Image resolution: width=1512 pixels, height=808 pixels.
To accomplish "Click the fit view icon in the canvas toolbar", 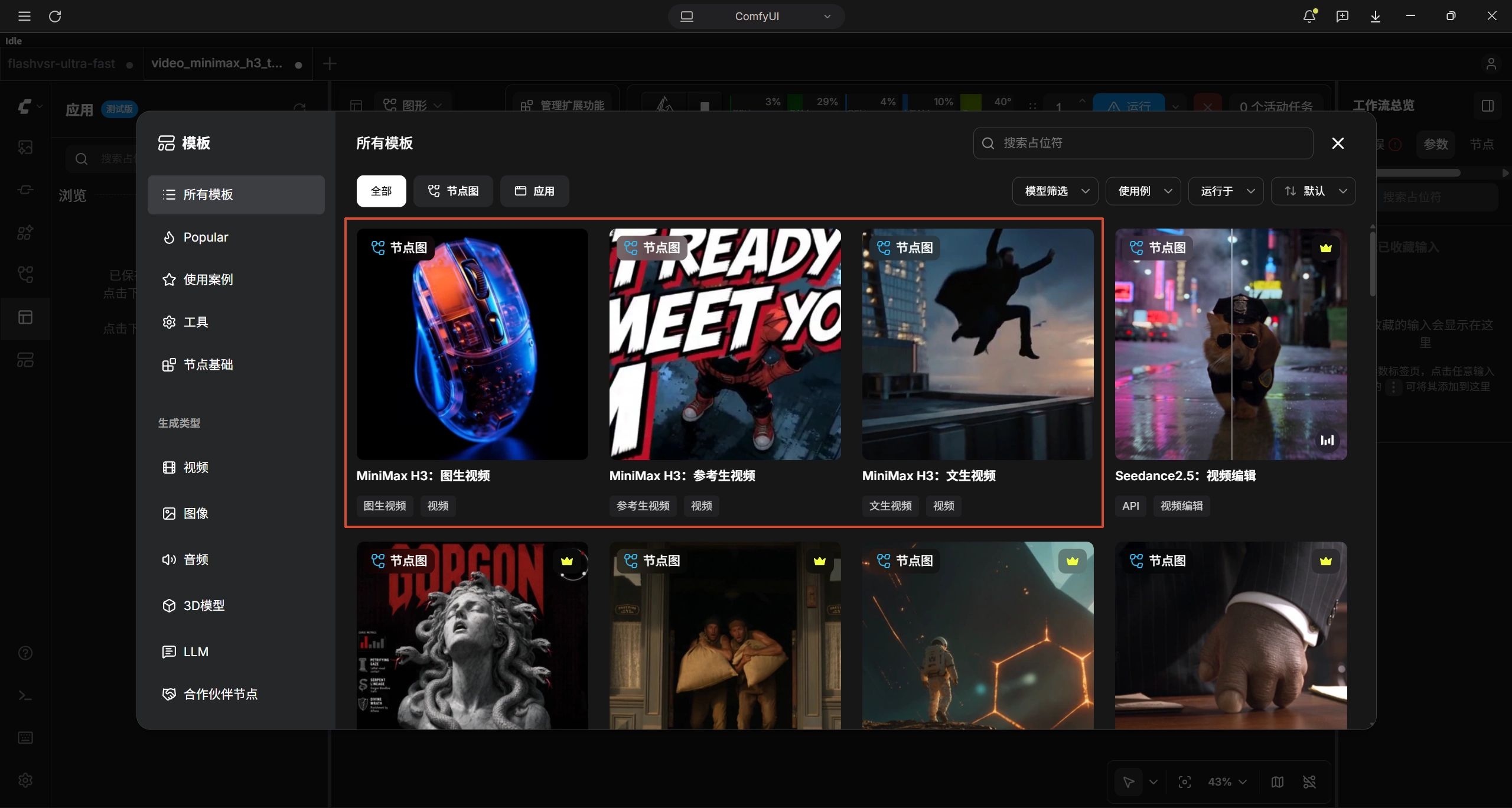I will coord(1185,782).
